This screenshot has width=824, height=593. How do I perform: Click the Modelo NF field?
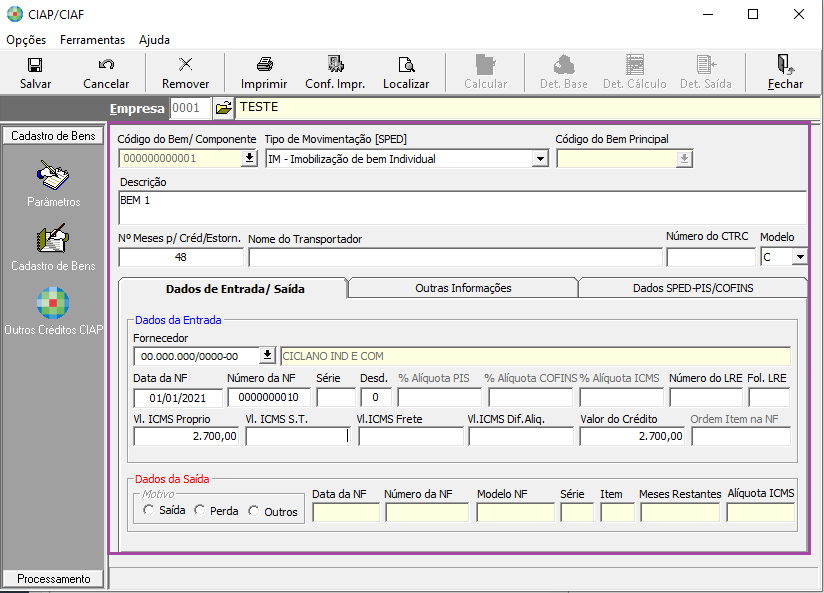coord(516,512)
